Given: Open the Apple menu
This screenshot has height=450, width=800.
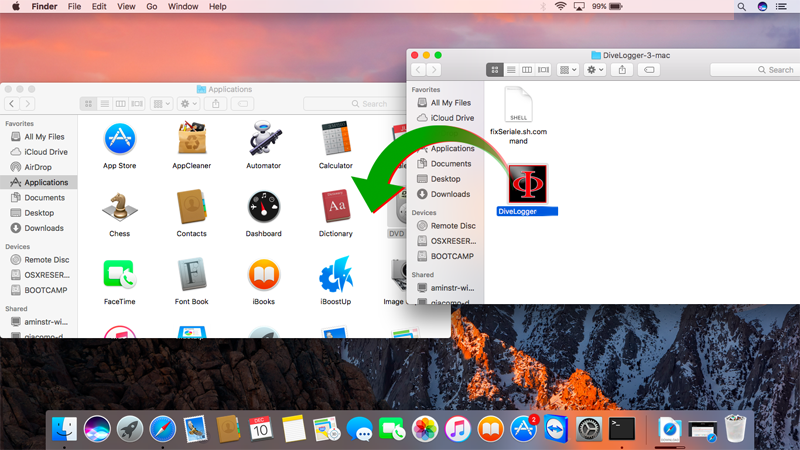Looking at the screenshot, I should coord(16,7).
